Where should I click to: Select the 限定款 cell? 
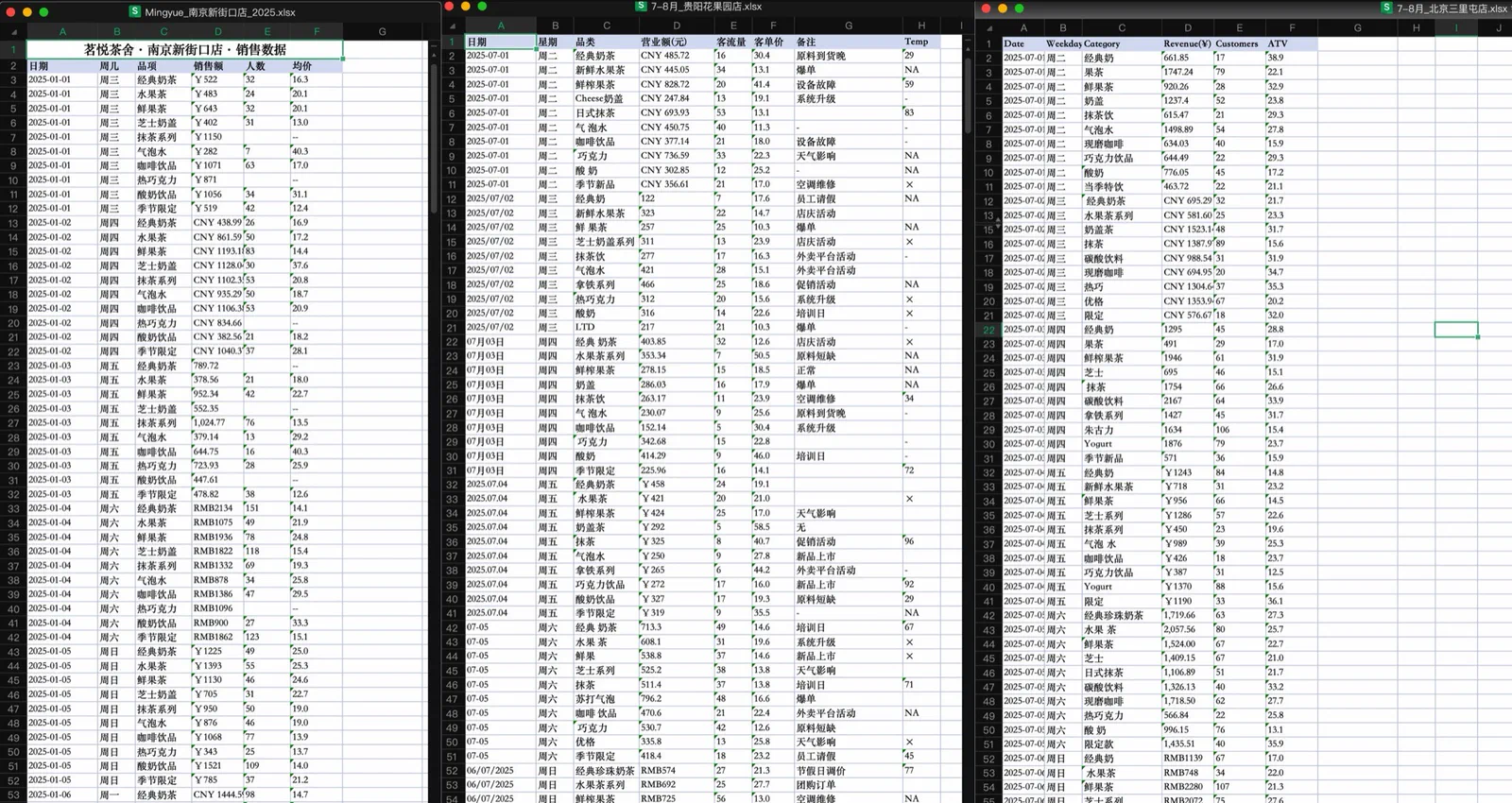click(1122, 743)
